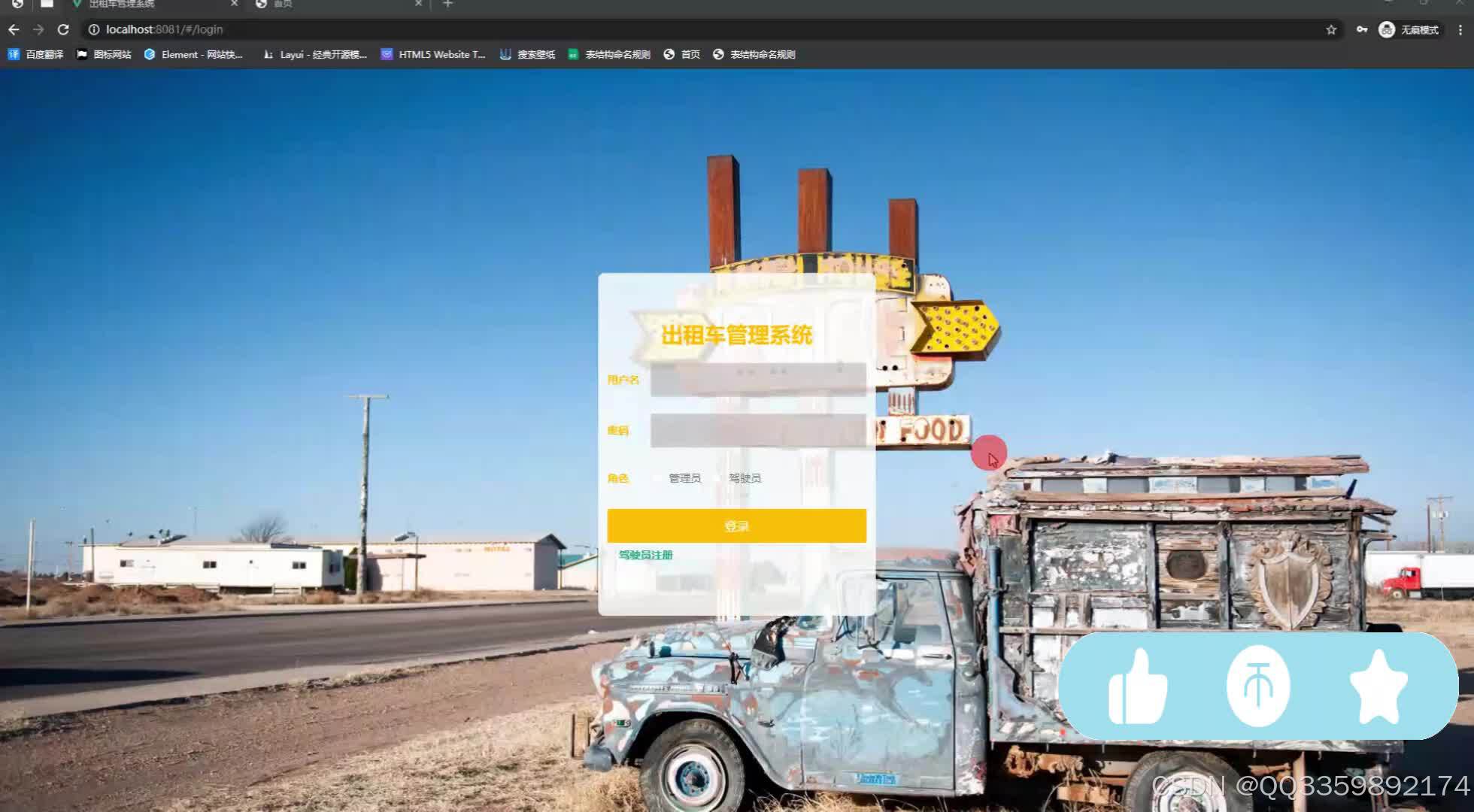Screen dimensions: 1474x812
Task: Open the Element bookmark
Action: 193,54
